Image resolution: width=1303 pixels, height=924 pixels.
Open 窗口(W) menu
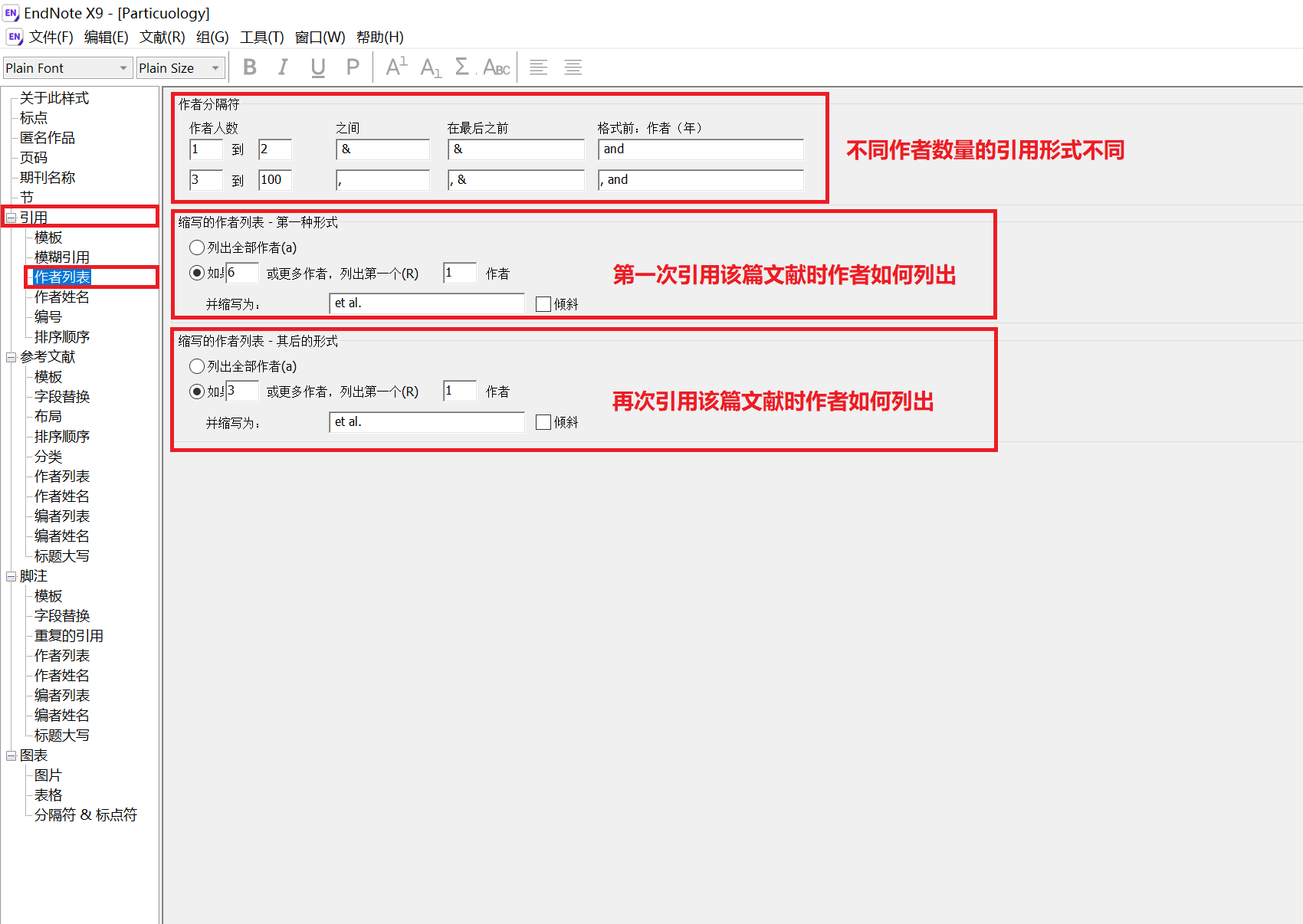[x=320, y=37]
